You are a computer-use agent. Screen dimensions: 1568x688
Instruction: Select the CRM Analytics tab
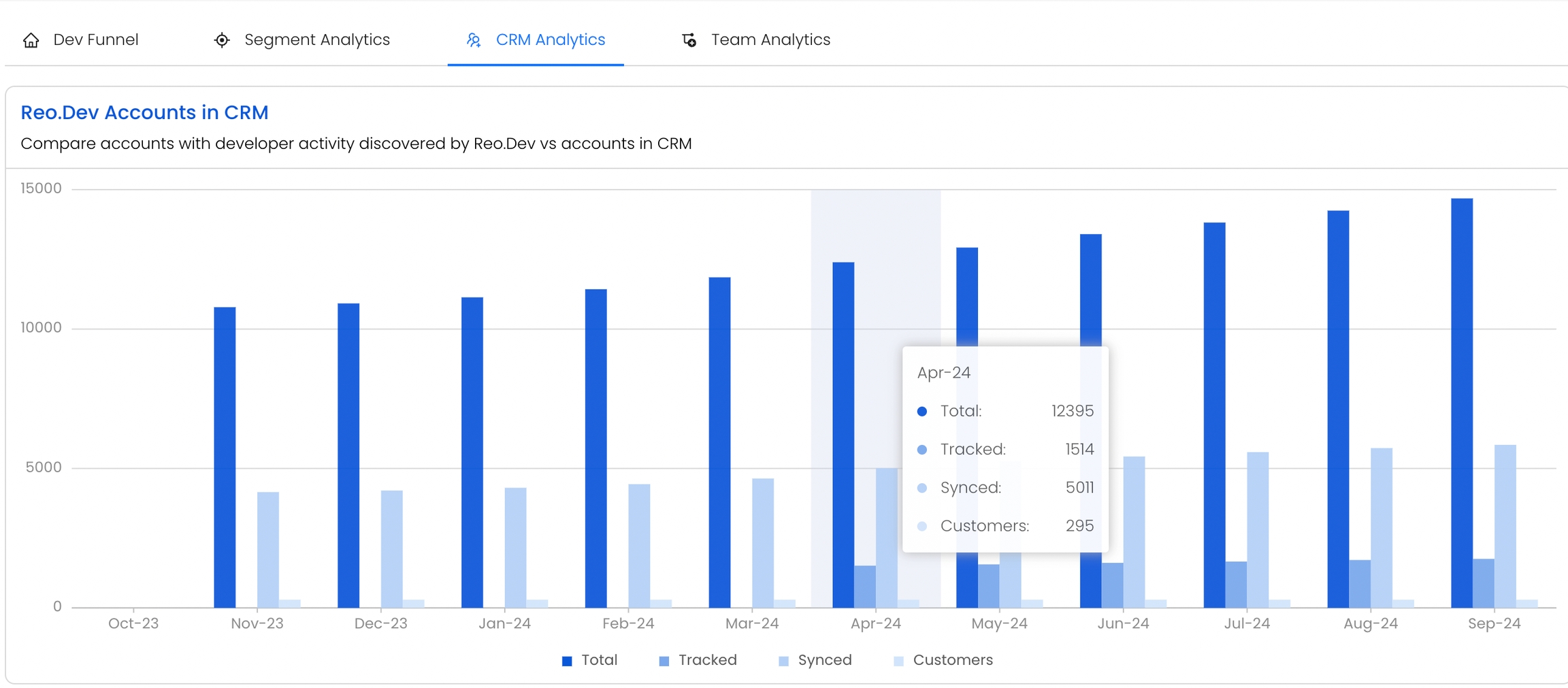point(550,40)
